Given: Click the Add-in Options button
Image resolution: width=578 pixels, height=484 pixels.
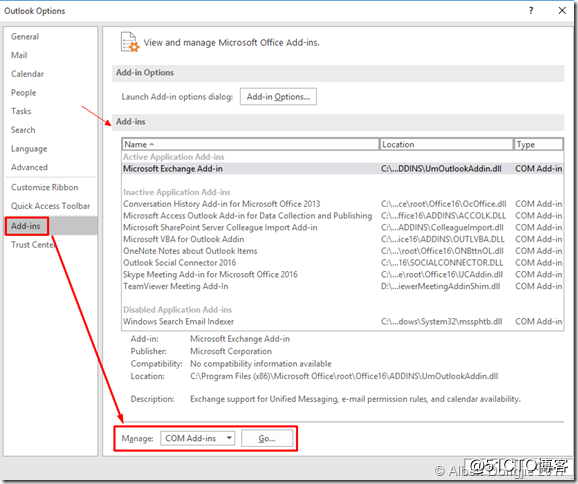Looking at the screenshot, I should click(x=278, y=97).
